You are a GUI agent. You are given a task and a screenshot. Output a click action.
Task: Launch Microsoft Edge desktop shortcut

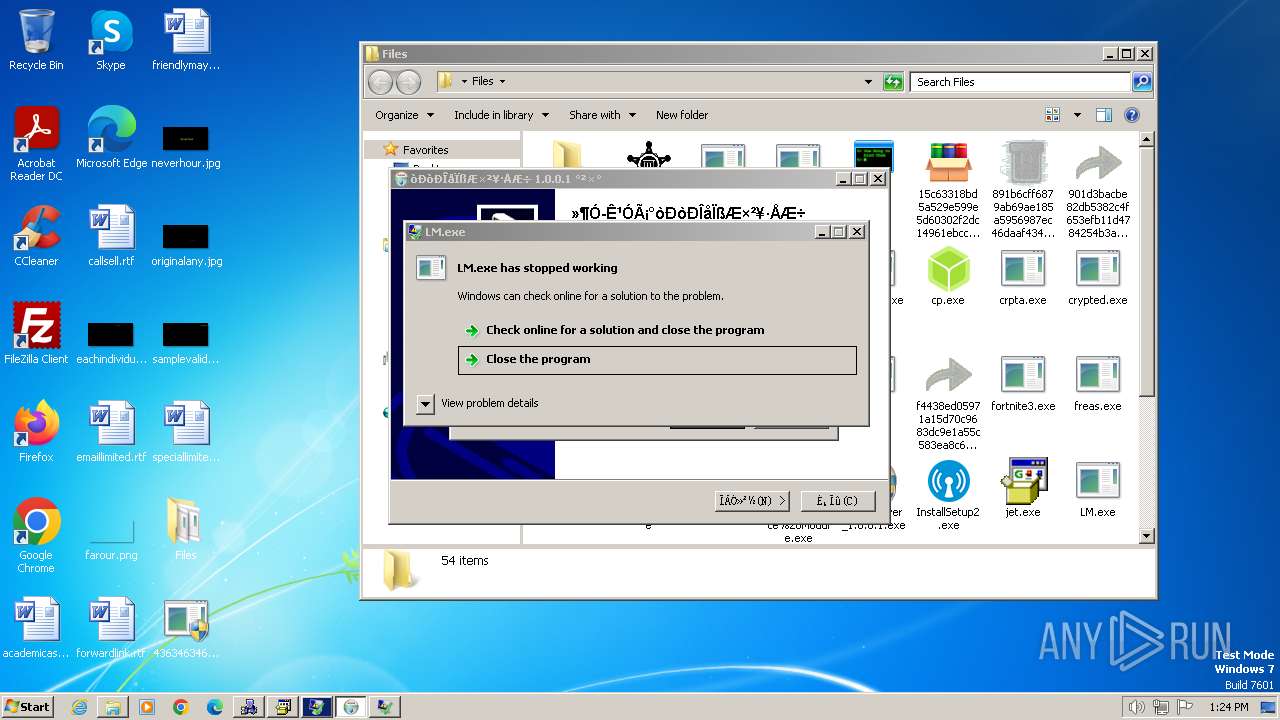point(111,138)
